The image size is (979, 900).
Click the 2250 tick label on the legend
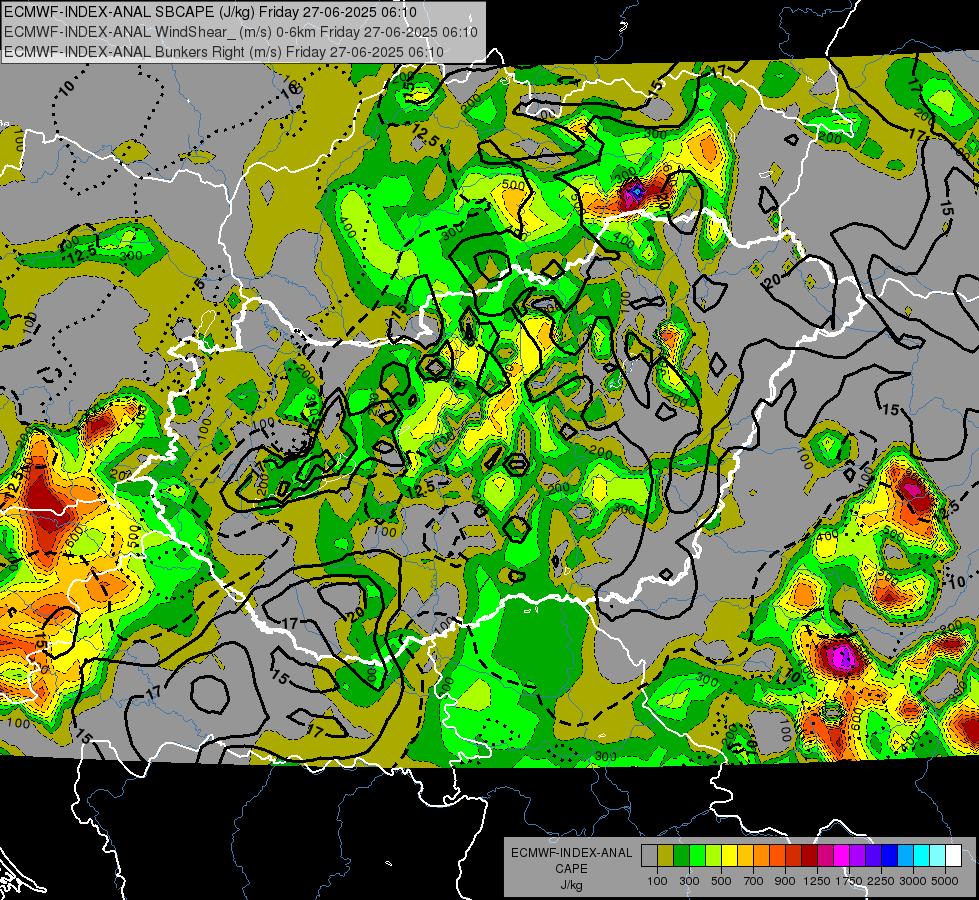click(x=881, y=881)
